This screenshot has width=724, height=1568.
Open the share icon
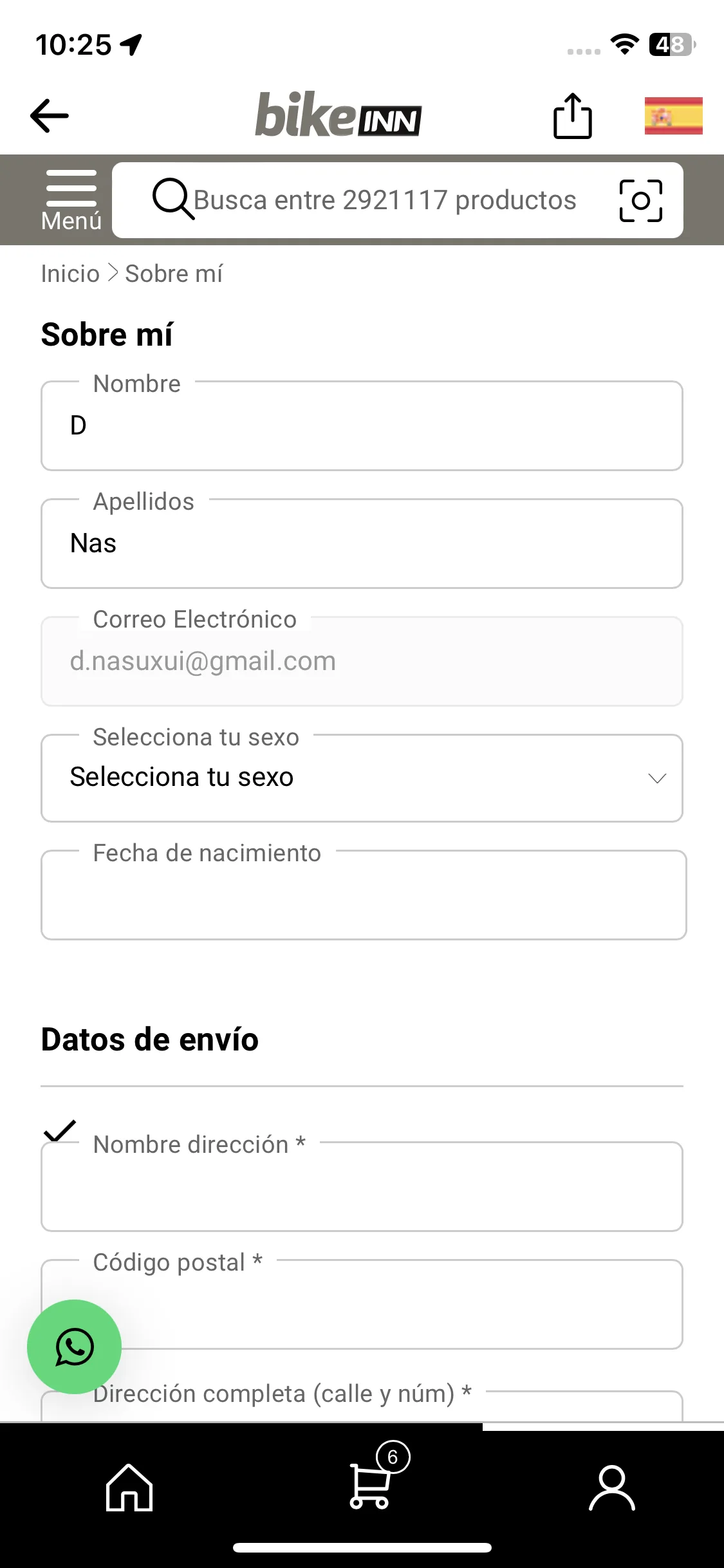click(x=573, y=116)
